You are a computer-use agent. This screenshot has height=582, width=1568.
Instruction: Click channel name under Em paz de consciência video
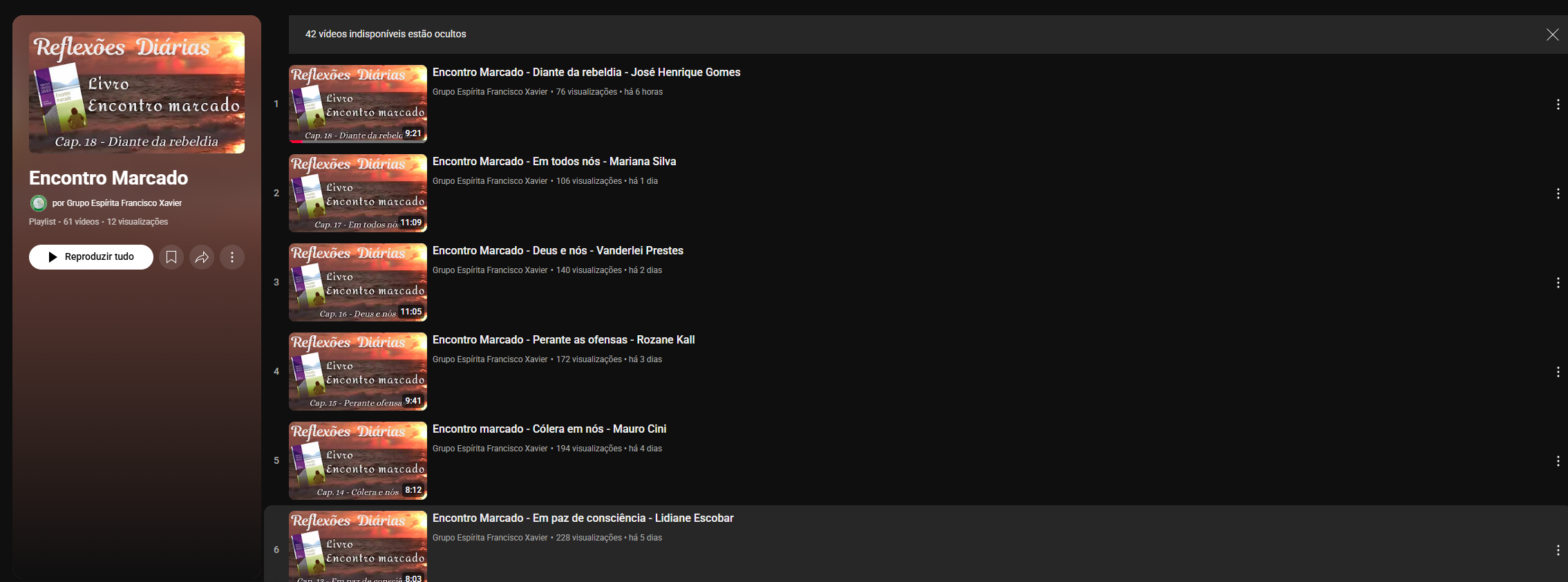[x=490, y=538]
